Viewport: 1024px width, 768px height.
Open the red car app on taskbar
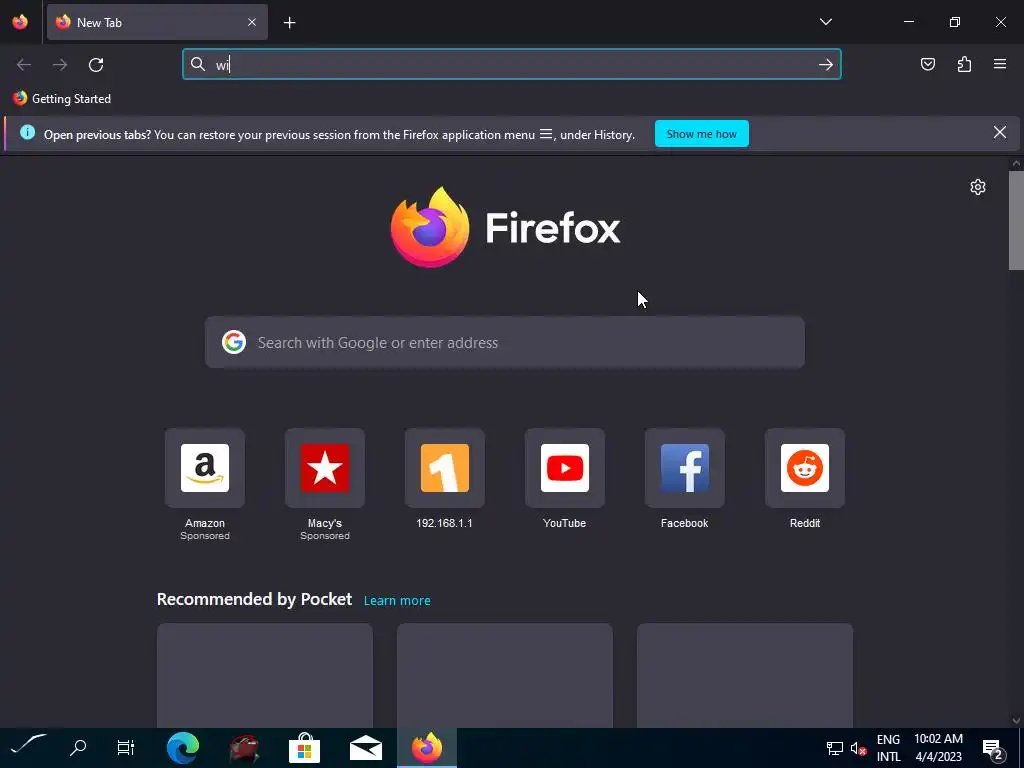coord(244,748)
